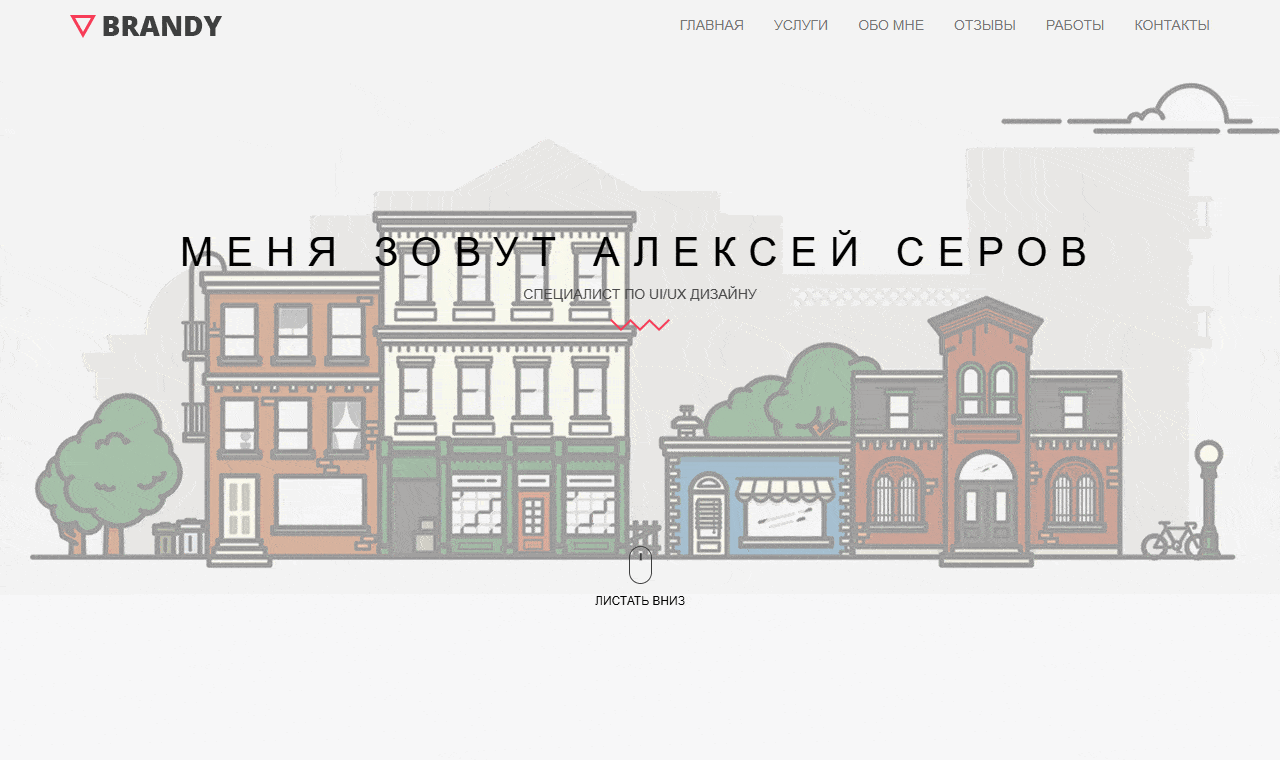Open the ОТЗЫВЫ navigation item

[x=985, y=25]
